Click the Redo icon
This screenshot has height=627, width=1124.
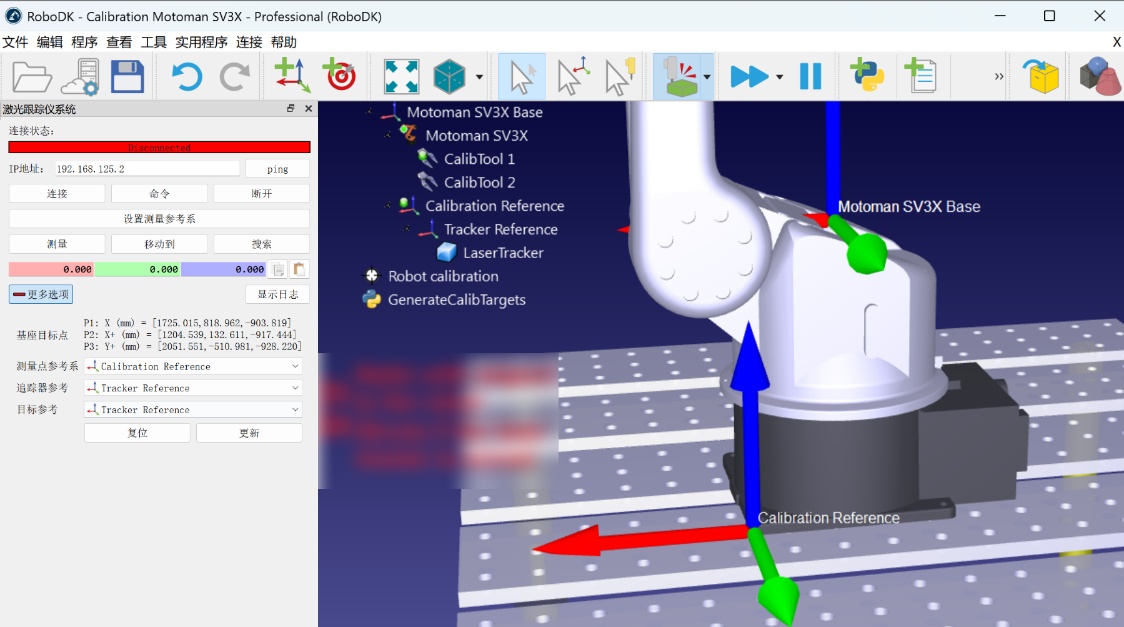point(234,75)
